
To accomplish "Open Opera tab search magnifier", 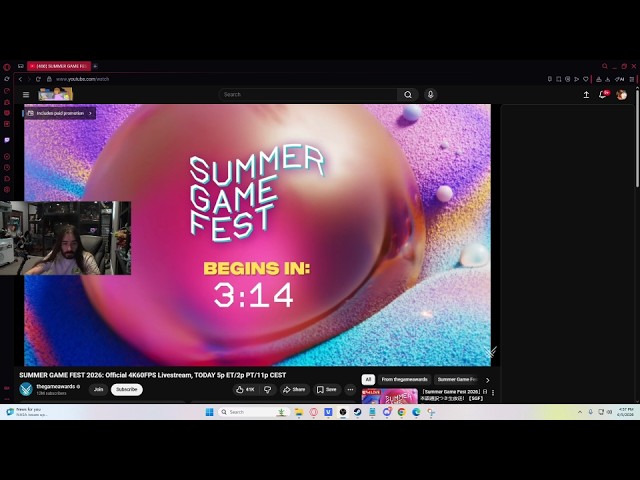I will [x=605, y=66].
